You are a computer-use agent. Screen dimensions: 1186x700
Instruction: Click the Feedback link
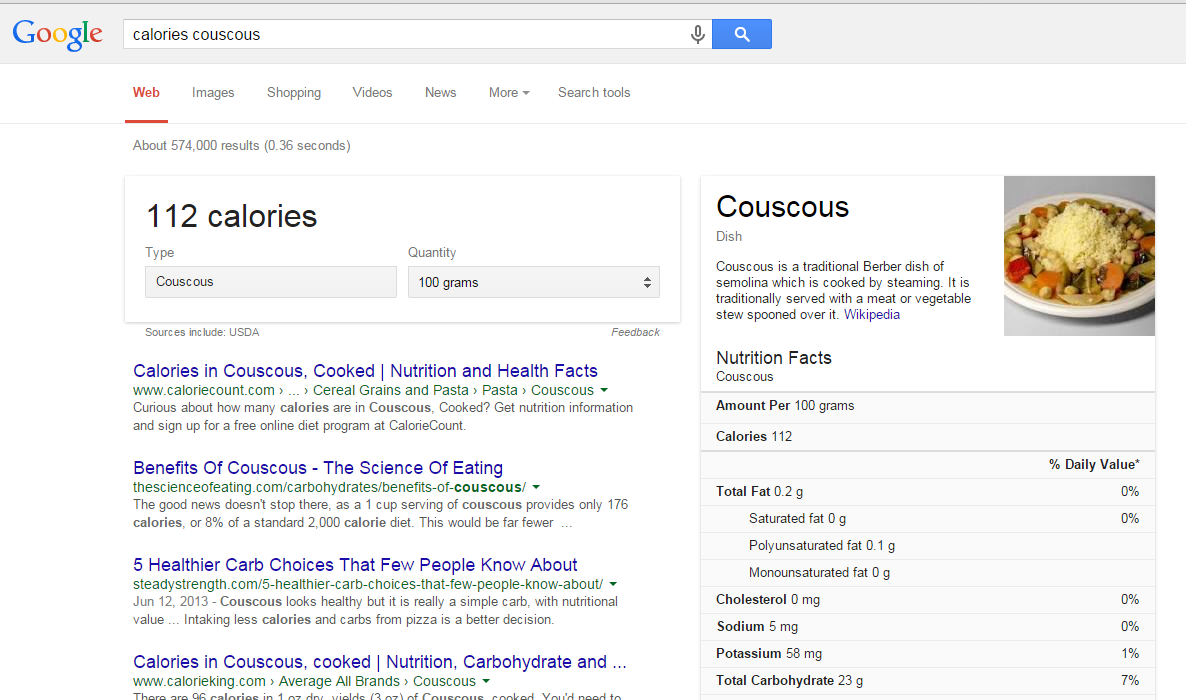[x=635, y=332]
